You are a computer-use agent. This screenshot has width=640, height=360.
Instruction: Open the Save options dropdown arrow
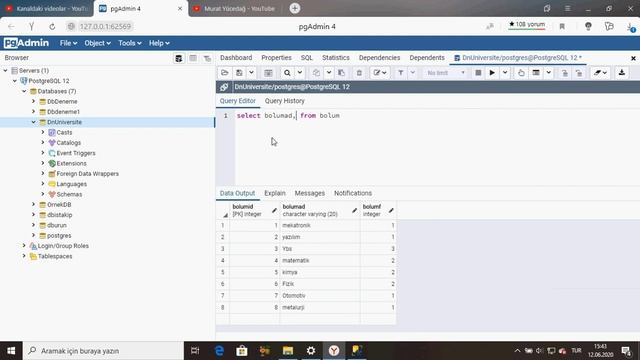click(251, 73)
